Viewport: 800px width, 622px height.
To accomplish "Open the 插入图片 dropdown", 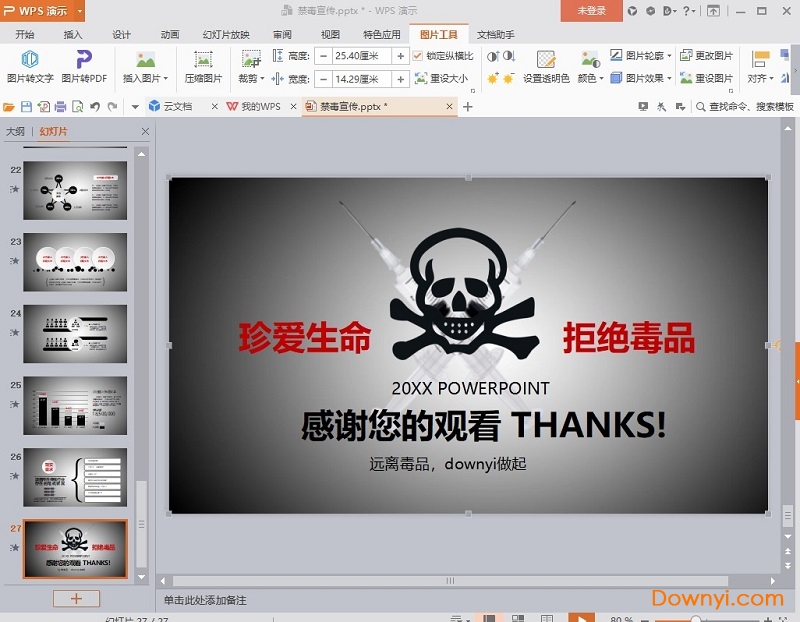I will point(146,78).
